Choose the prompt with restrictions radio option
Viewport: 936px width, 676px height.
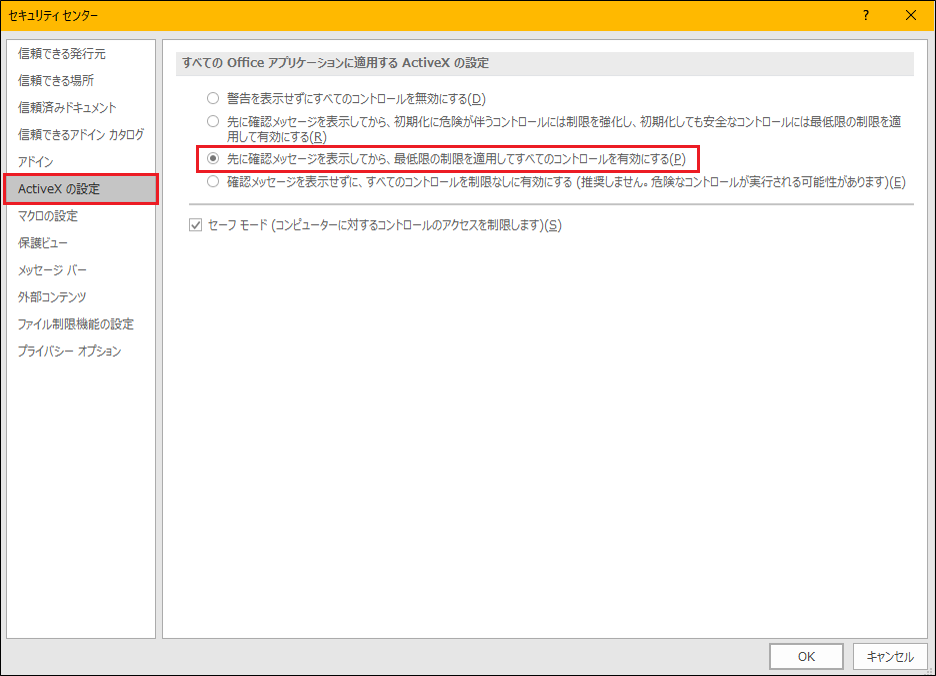pyautogui.click(x=211, y=120)
